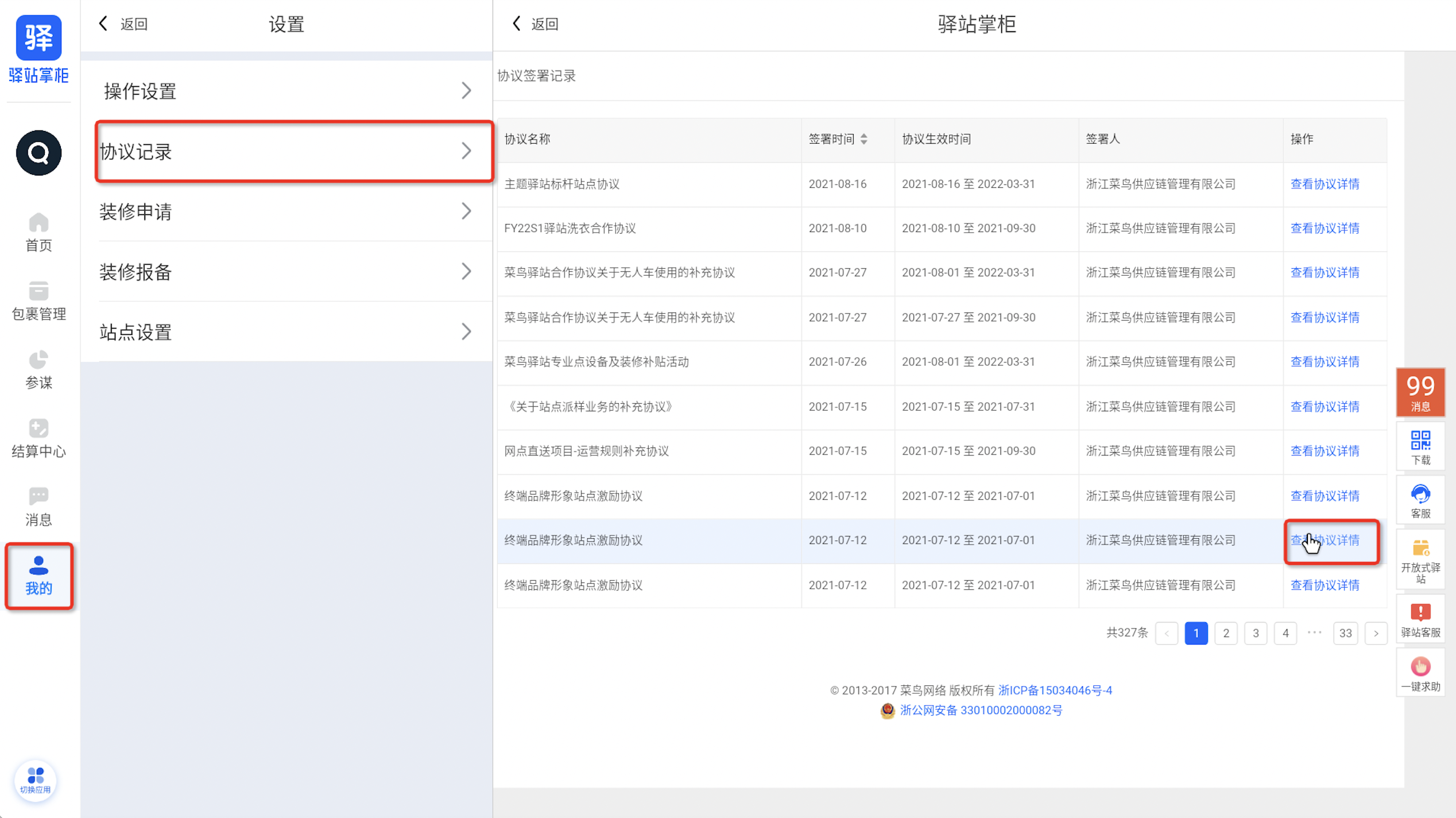Select 主题驿站标杆站点协议 row name
Image resolution: width=1456 pixels, height=818 pixels.
pyautogui.click(x=562, y=184)
